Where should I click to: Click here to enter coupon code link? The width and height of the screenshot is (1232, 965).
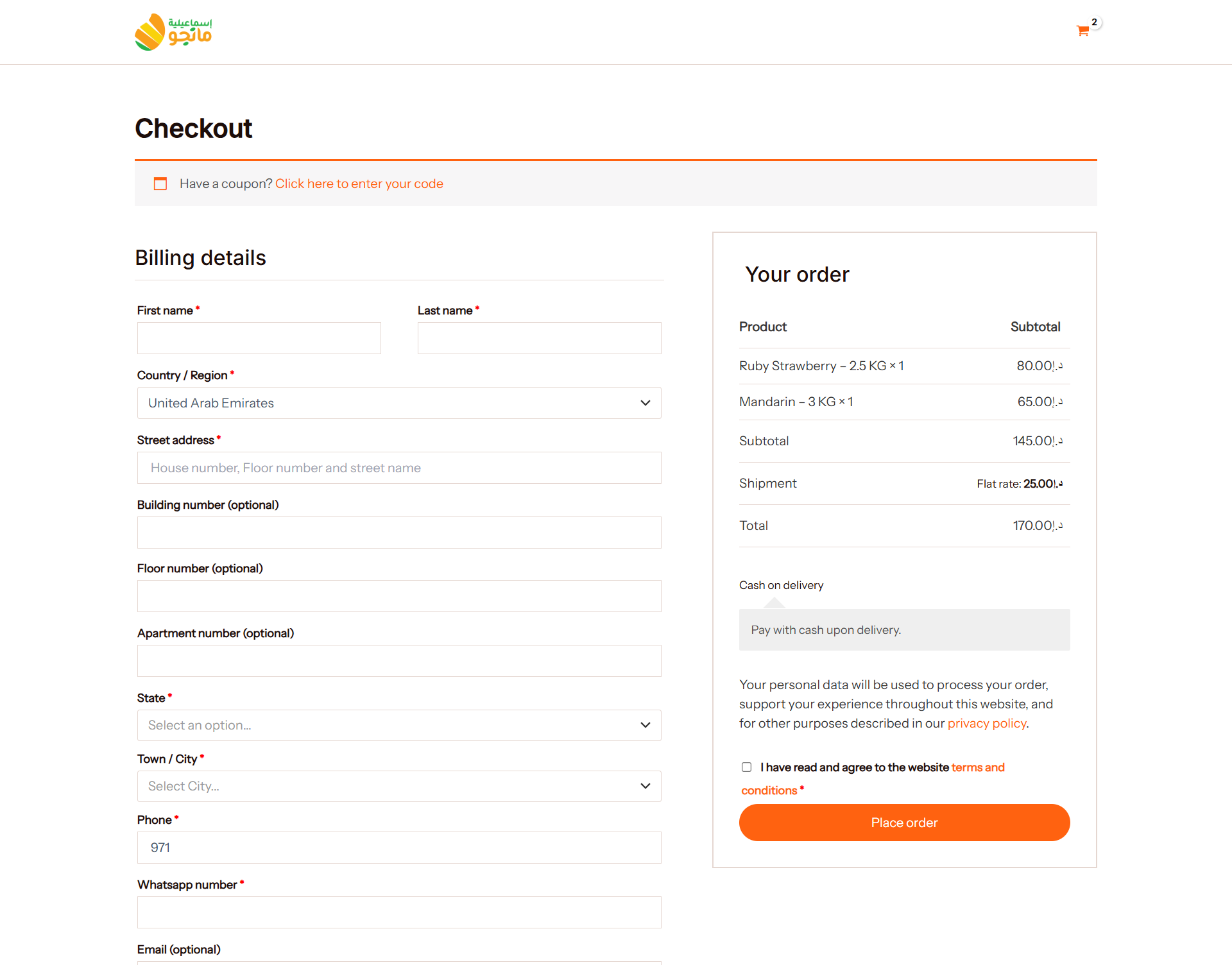[x=359, y=184]
